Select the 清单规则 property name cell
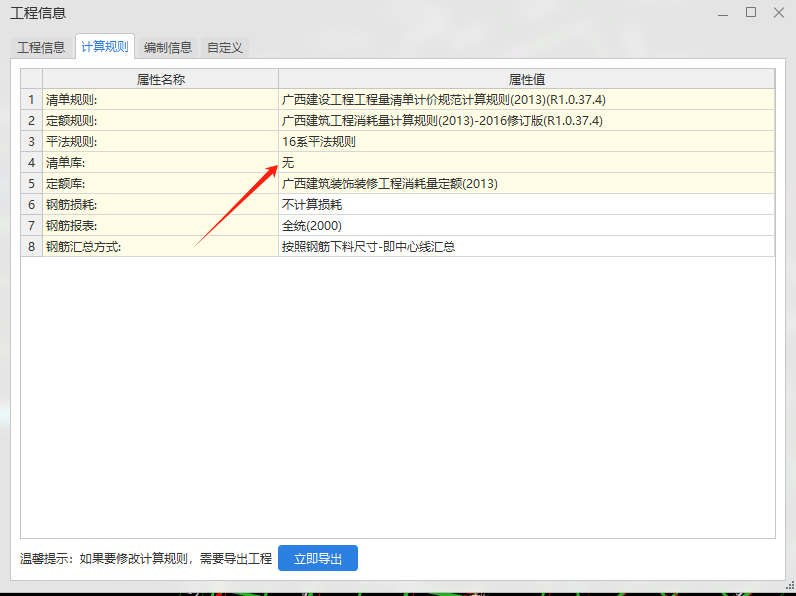The height and width of the screenshot is (596, 796). coord(160,100)
